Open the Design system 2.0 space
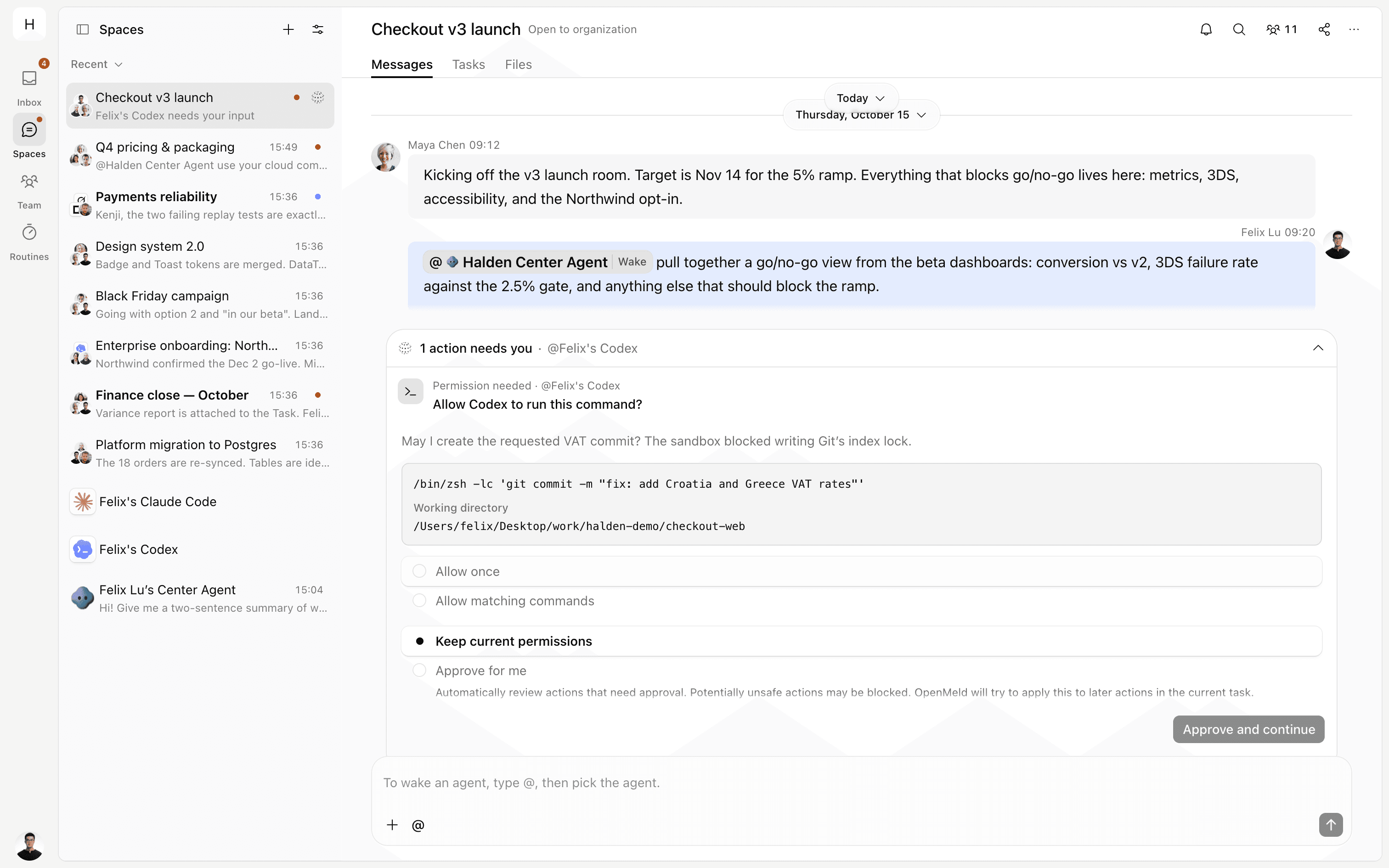1389x868 pixels. click(x=200, y=255)
